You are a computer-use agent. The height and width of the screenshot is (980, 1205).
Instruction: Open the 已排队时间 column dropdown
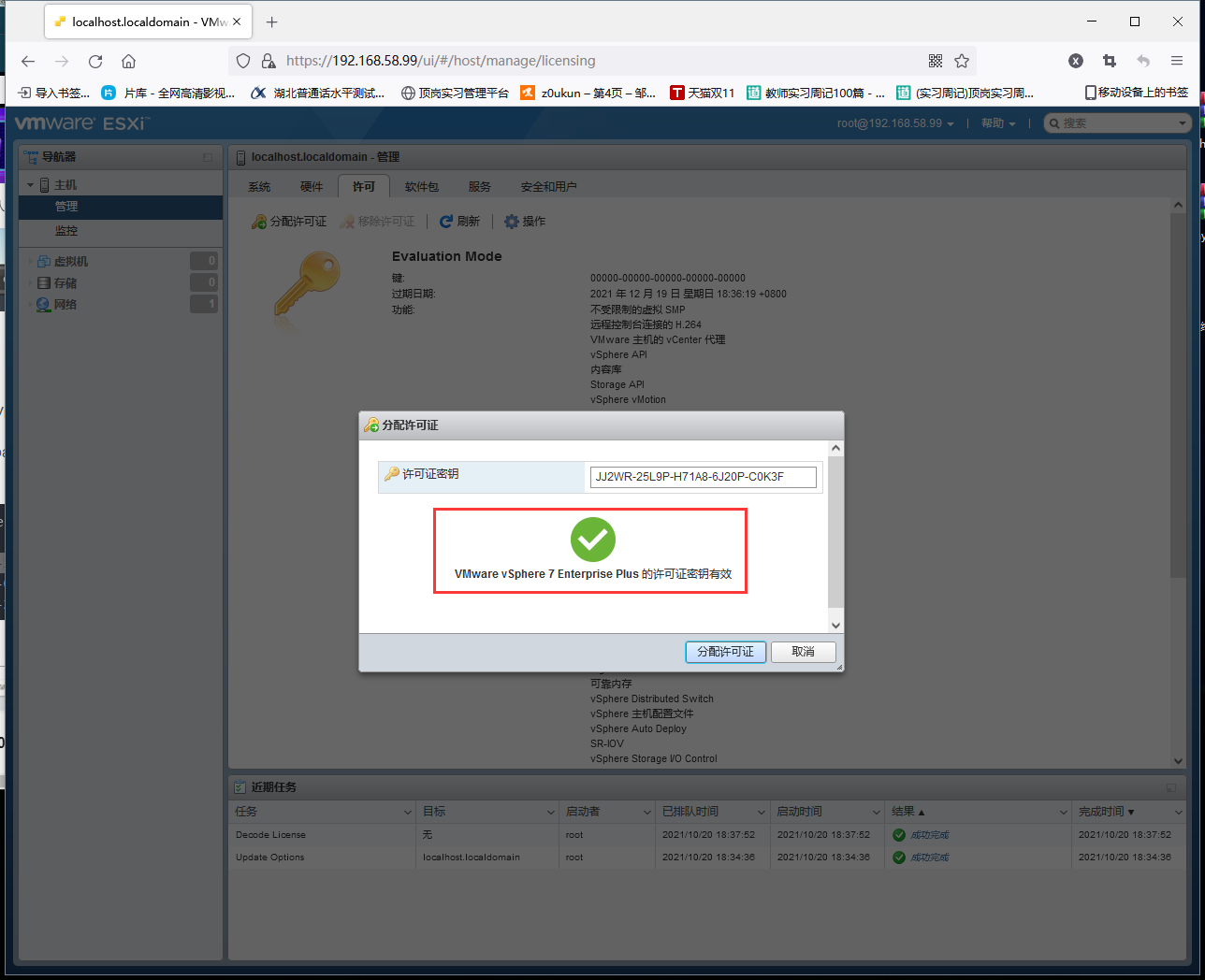tap(762, 812)
